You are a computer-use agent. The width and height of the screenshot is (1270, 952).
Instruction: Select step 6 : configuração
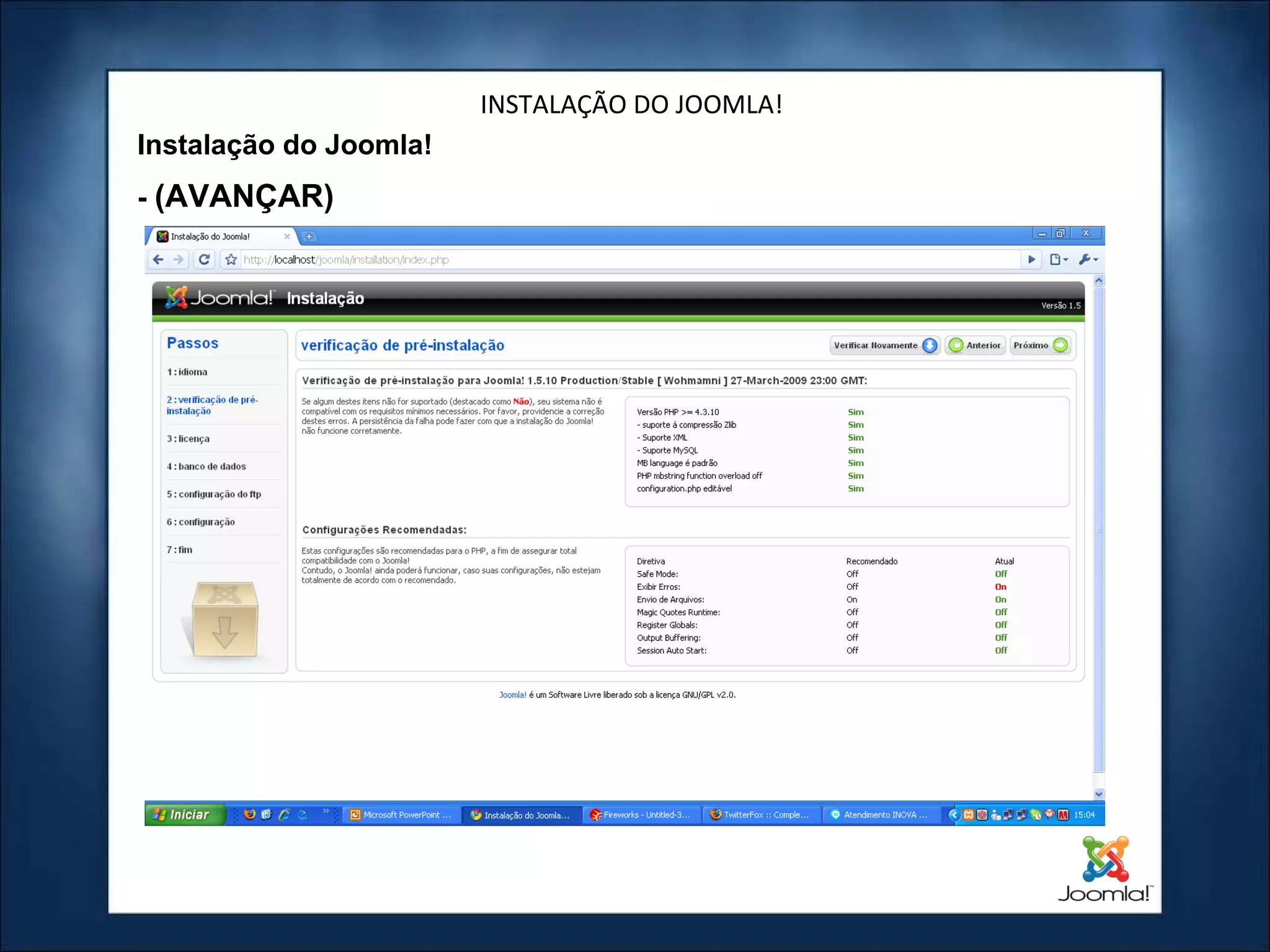pos(200,522)
